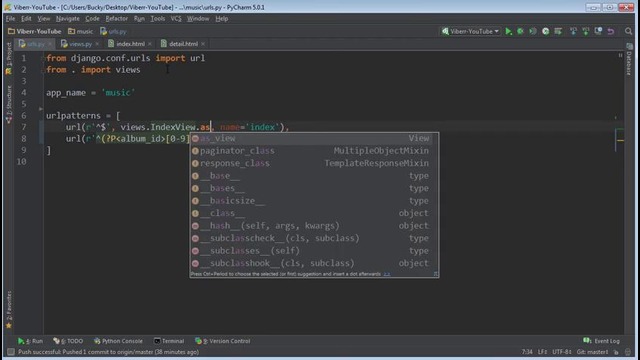Close the index.html tab

pyautogui.click(x=150, y=44)
